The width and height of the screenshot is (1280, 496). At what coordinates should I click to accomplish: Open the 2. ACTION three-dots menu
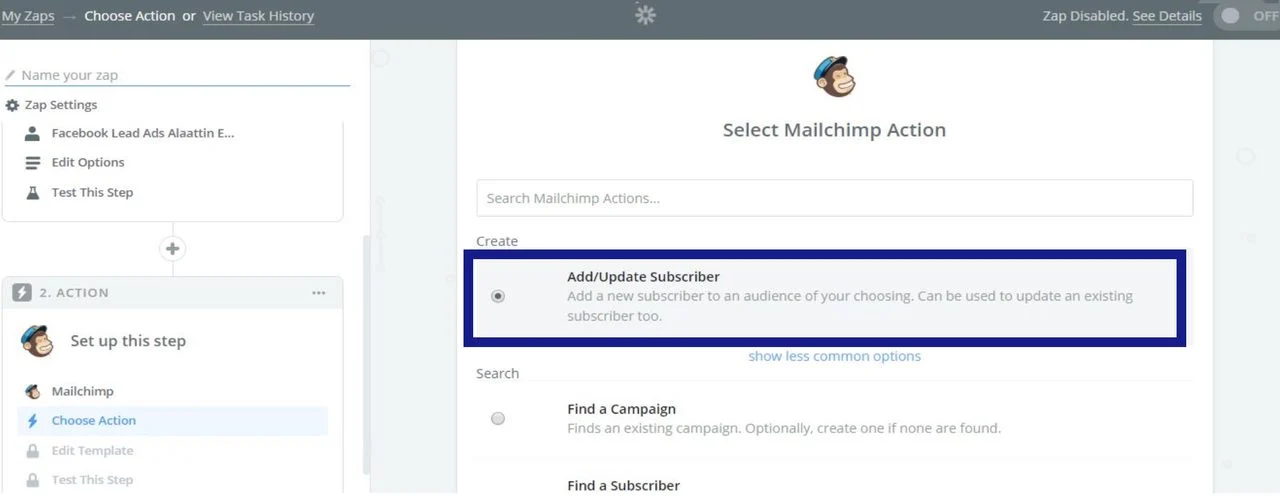[318, 293]
